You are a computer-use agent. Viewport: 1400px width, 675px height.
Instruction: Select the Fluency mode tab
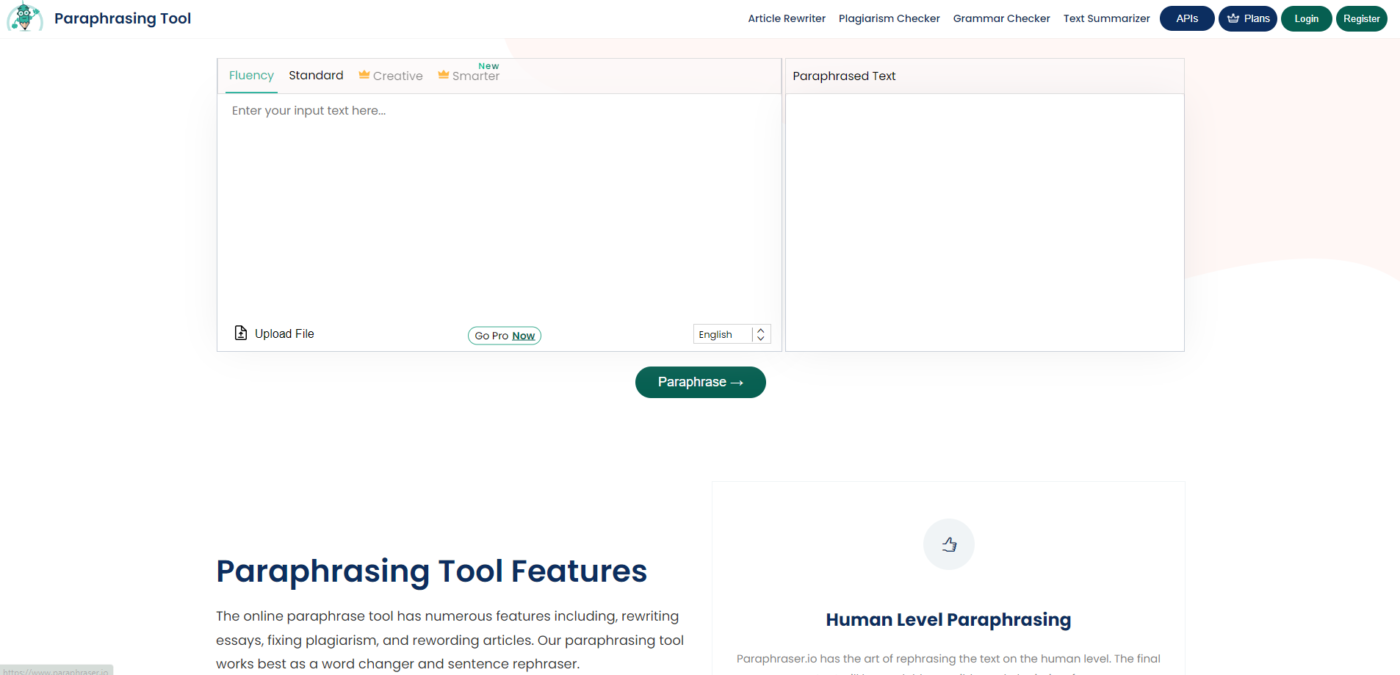pos(251,75)
